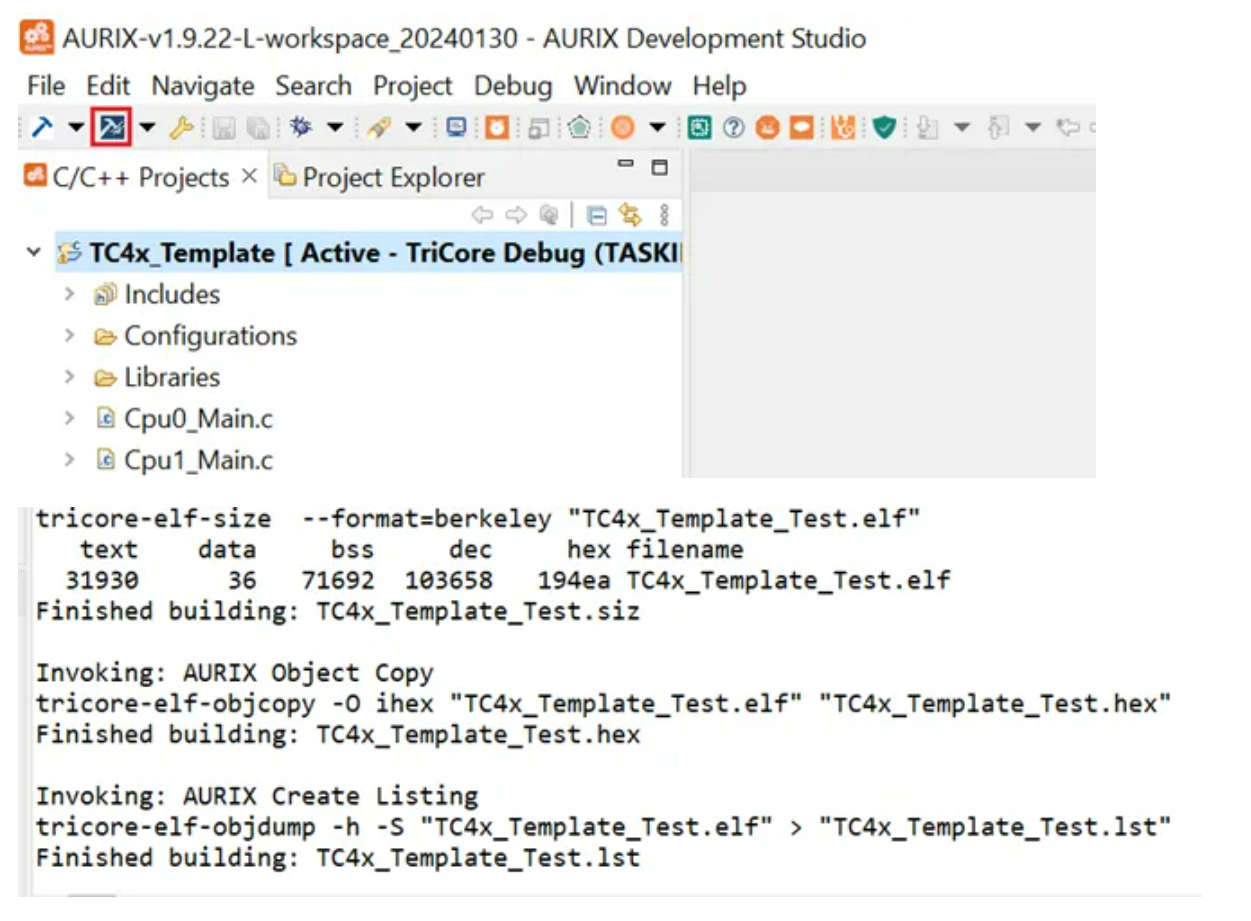Click the Debug bug icon

tap(300, 127)
